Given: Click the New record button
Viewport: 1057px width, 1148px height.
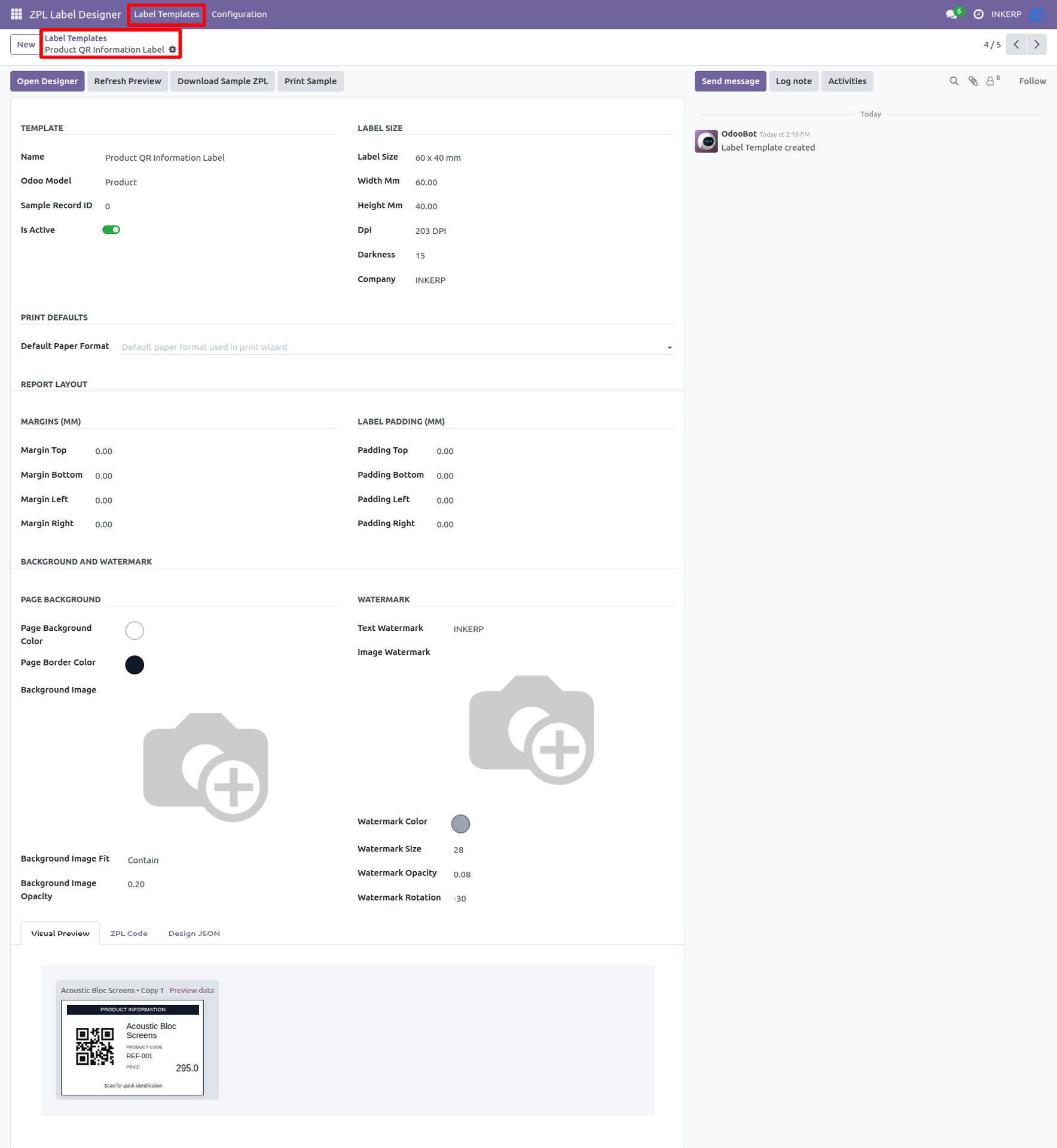Looking at the screenshot, I should [x=26, y=45].
